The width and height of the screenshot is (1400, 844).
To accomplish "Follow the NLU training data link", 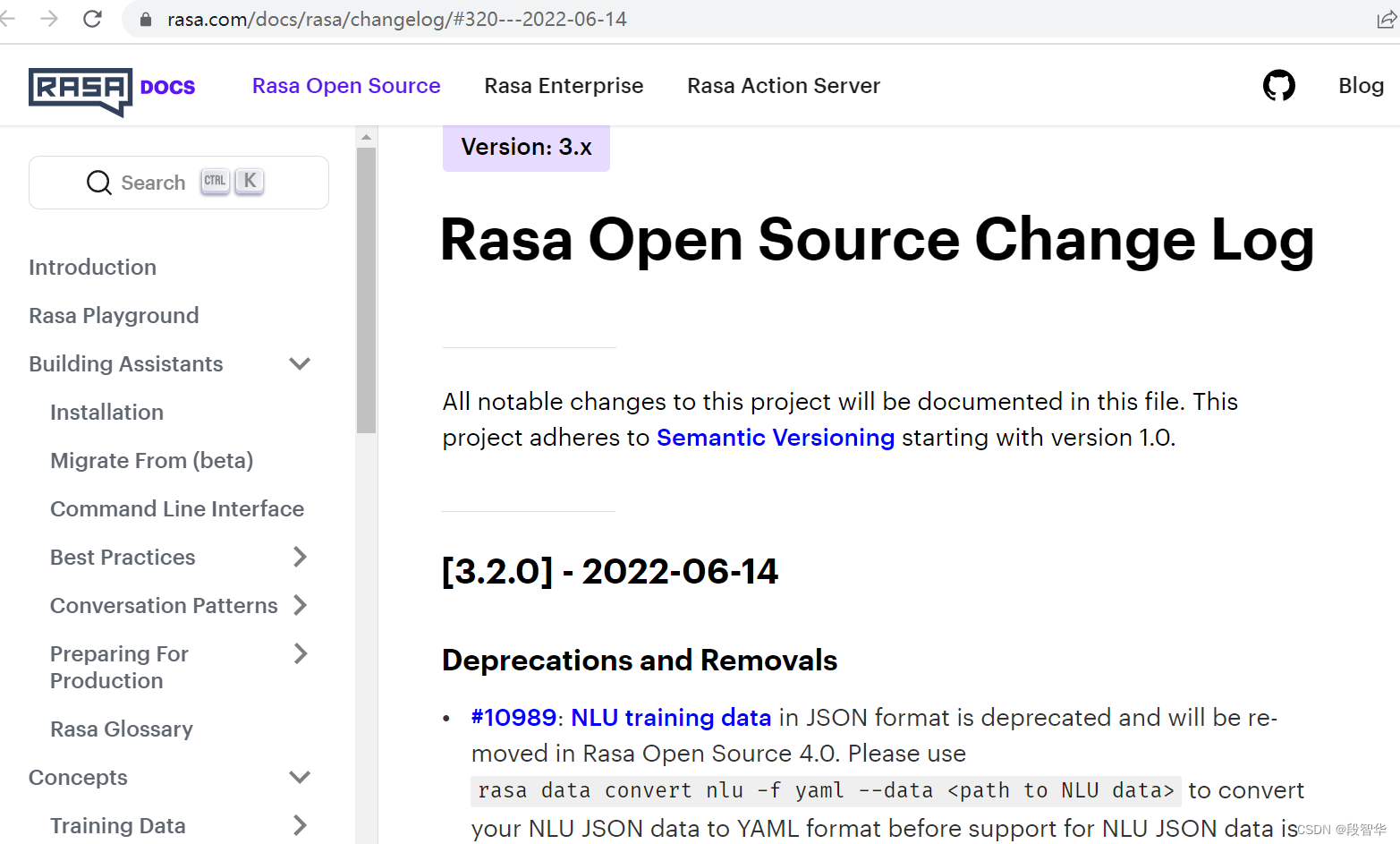I will pyautogui.click(x=671, y=718).
